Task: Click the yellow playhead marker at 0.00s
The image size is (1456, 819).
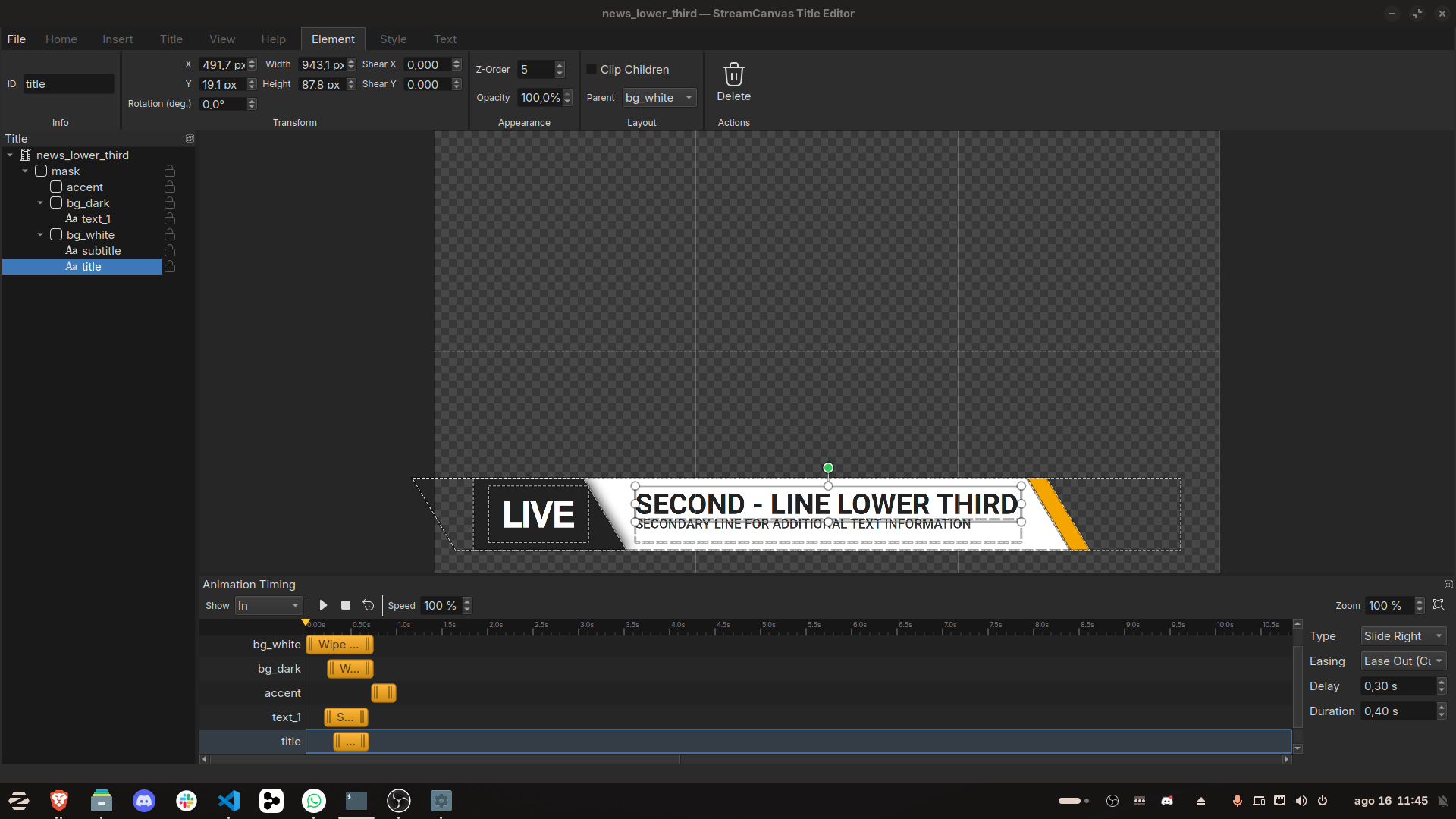Action: 306,623
